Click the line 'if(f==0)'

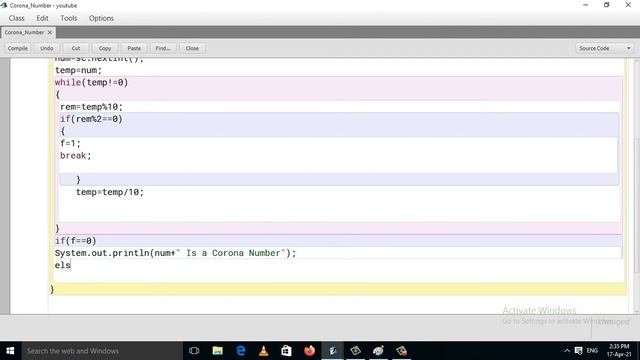pos(76,241)
